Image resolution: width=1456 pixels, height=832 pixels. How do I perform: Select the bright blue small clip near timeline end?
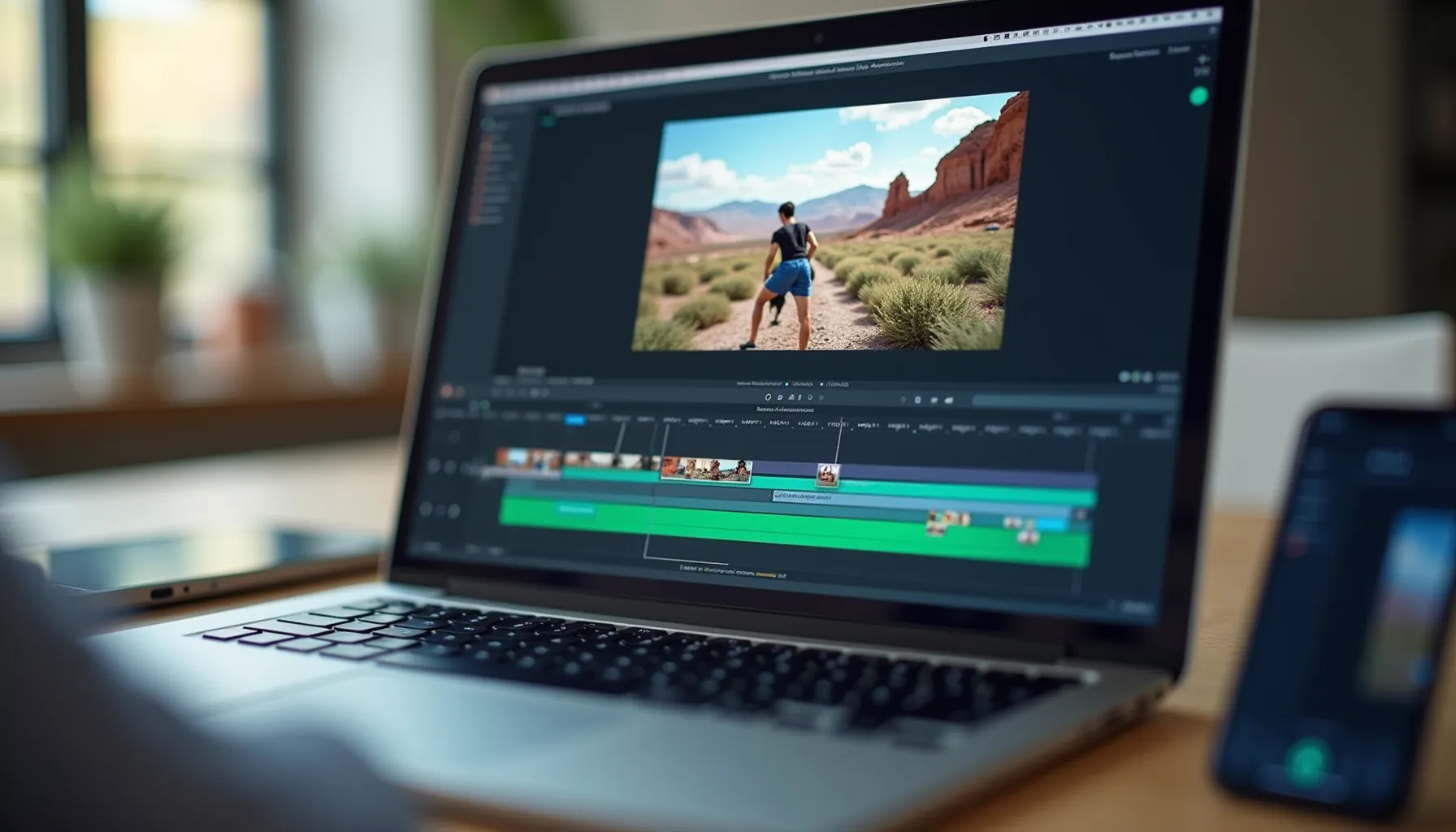tap(1051, 526)
